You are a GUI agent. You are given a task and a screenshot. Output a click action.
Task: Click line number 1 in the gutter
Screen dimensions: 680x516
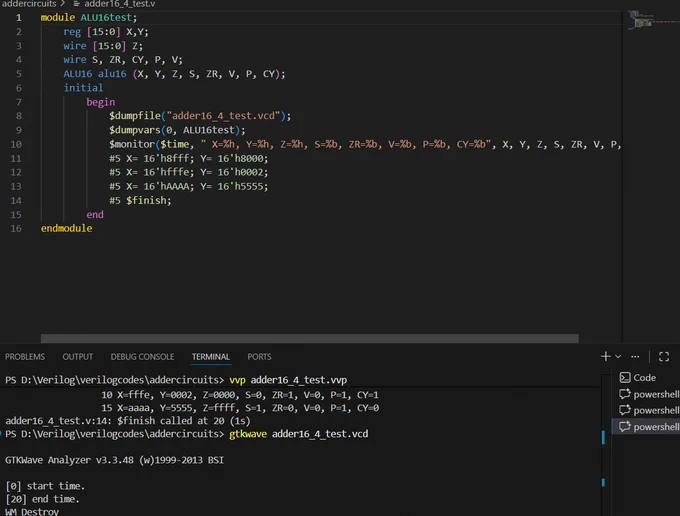tap(19, 18)
